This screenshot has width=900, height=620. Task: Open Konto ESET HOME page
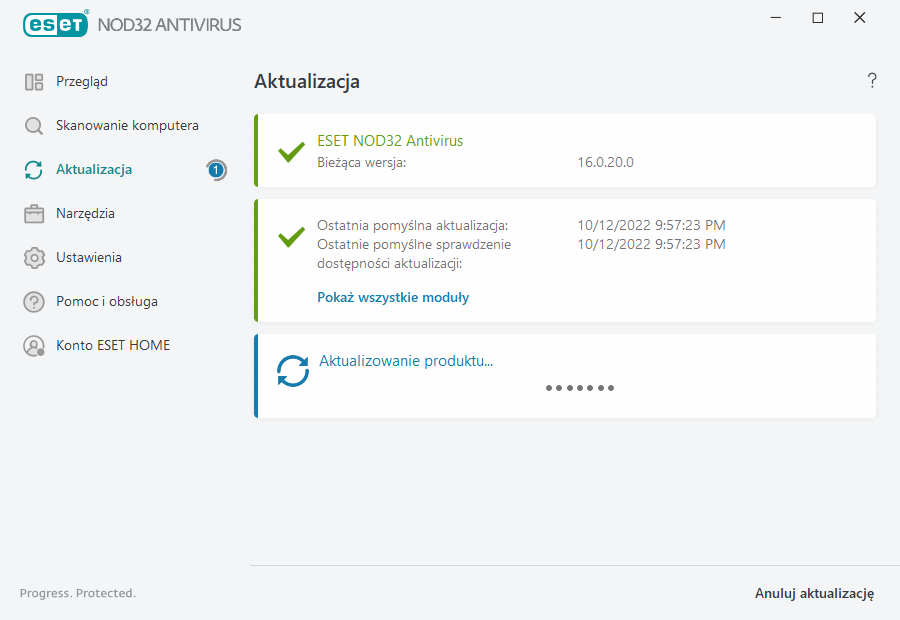113,346
